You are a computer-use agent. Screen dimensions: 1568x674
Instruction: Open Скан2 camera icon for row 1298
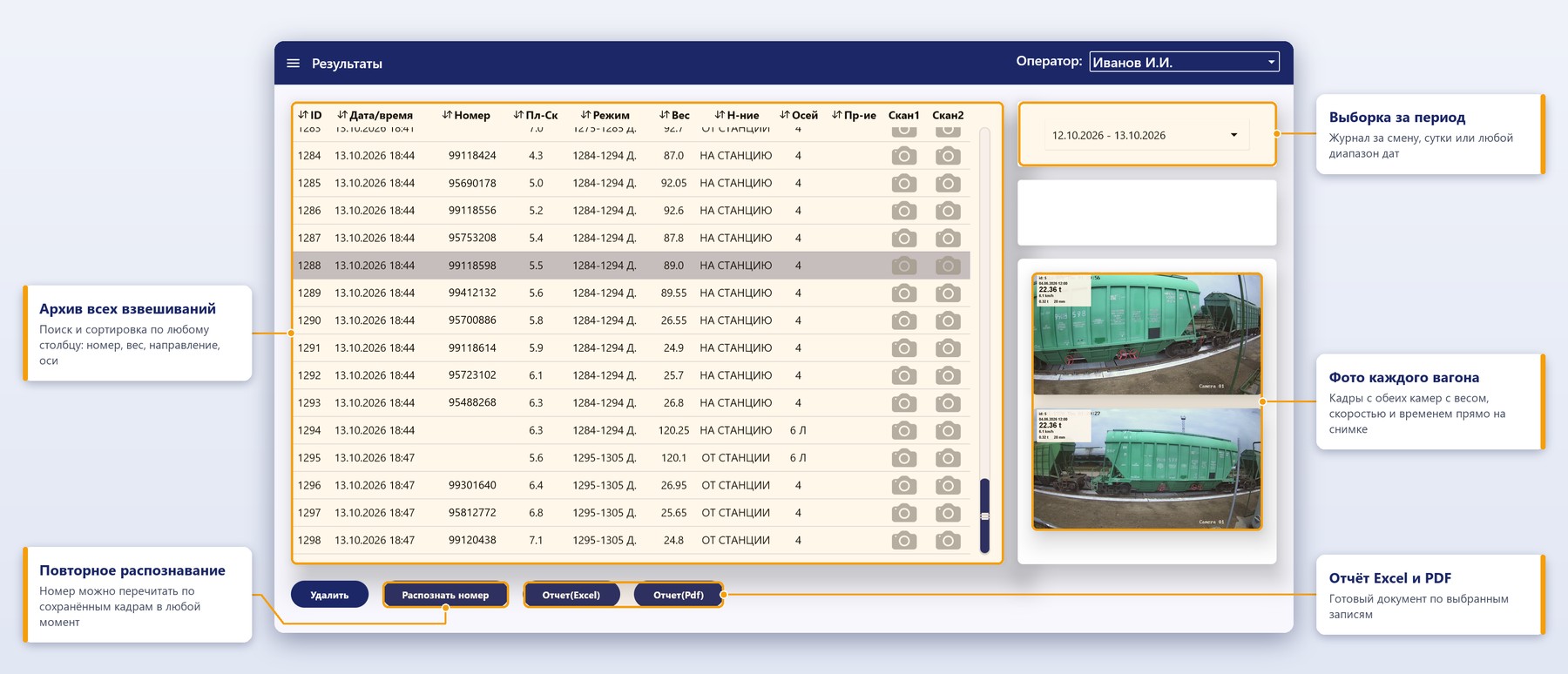[x=948, y=541]
